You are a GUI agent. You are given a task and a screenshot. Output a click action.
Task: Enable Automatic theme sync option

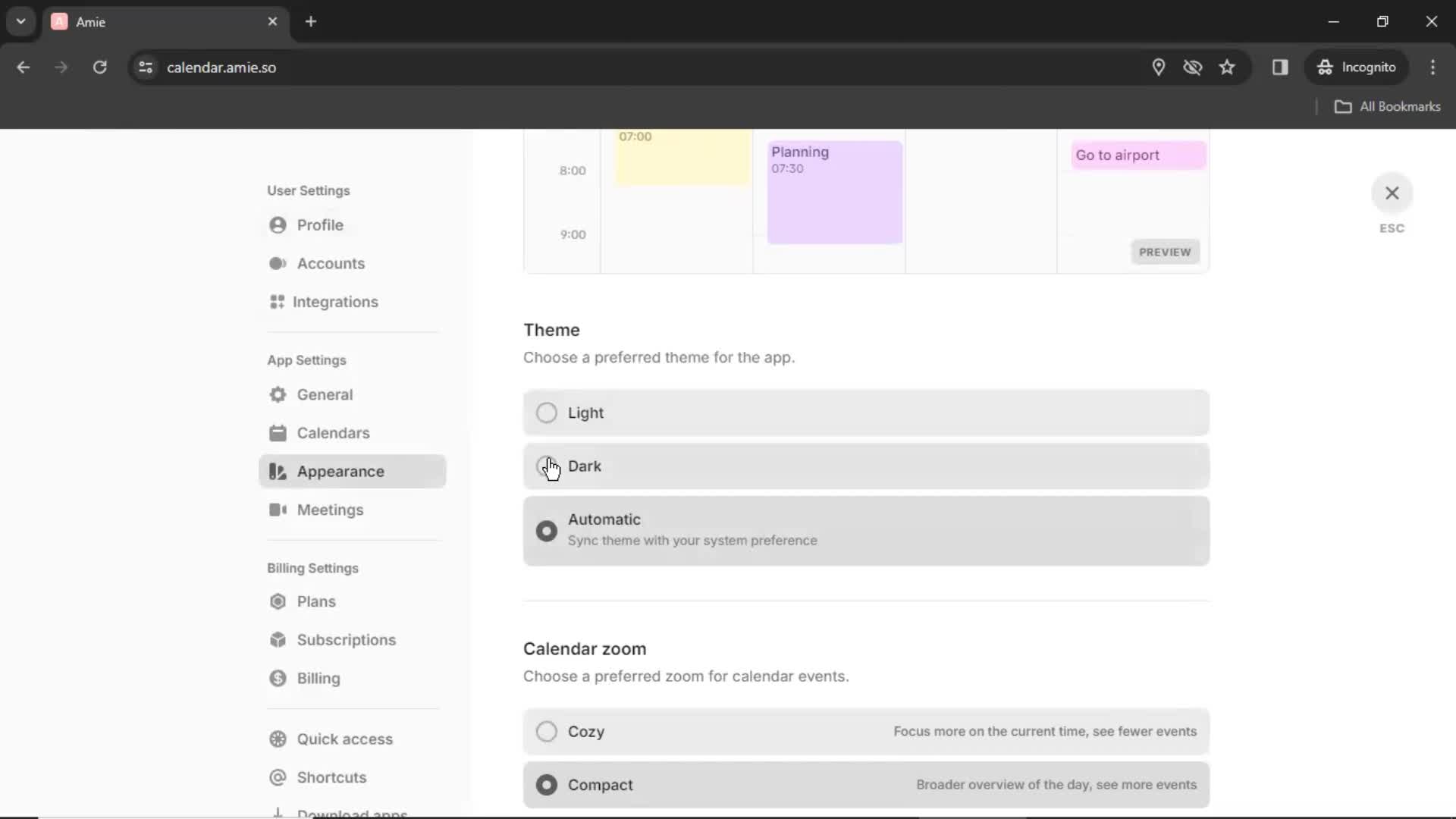[547, 529]
